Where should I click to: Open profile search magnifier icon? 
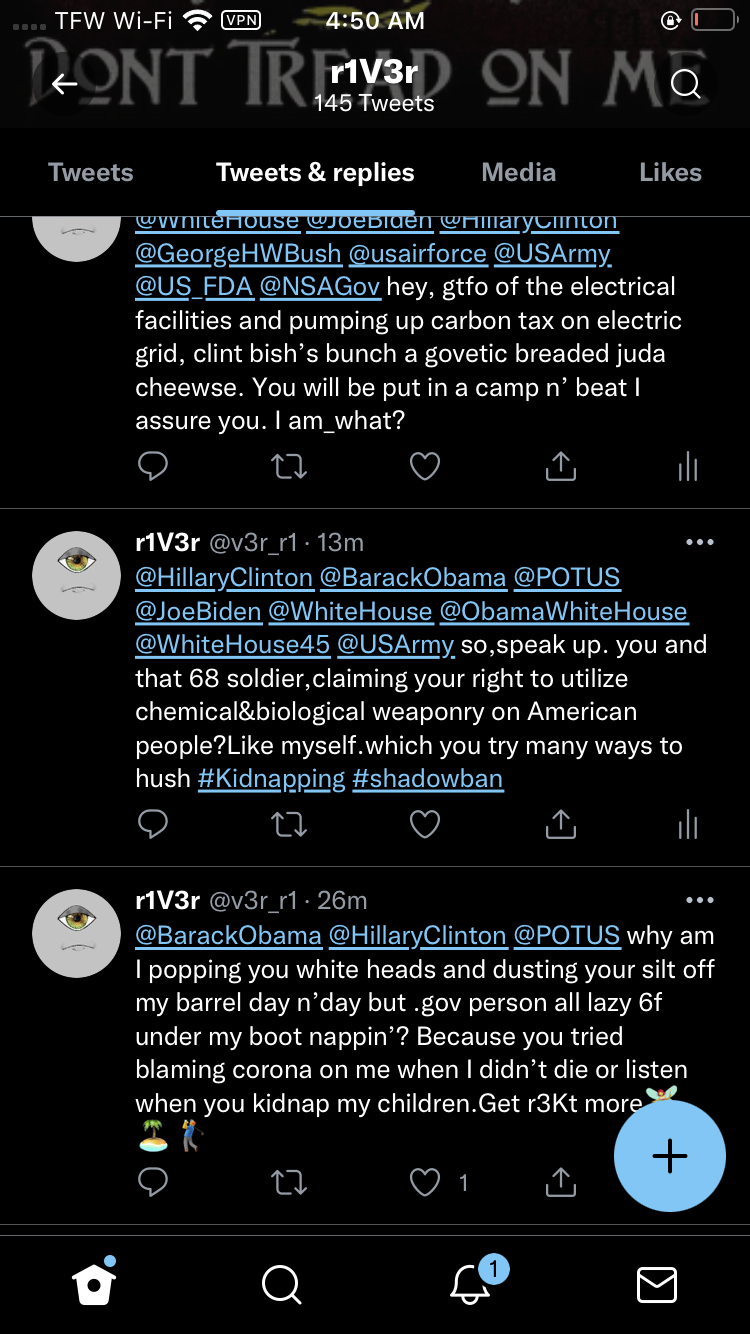(x=685, y=85)
